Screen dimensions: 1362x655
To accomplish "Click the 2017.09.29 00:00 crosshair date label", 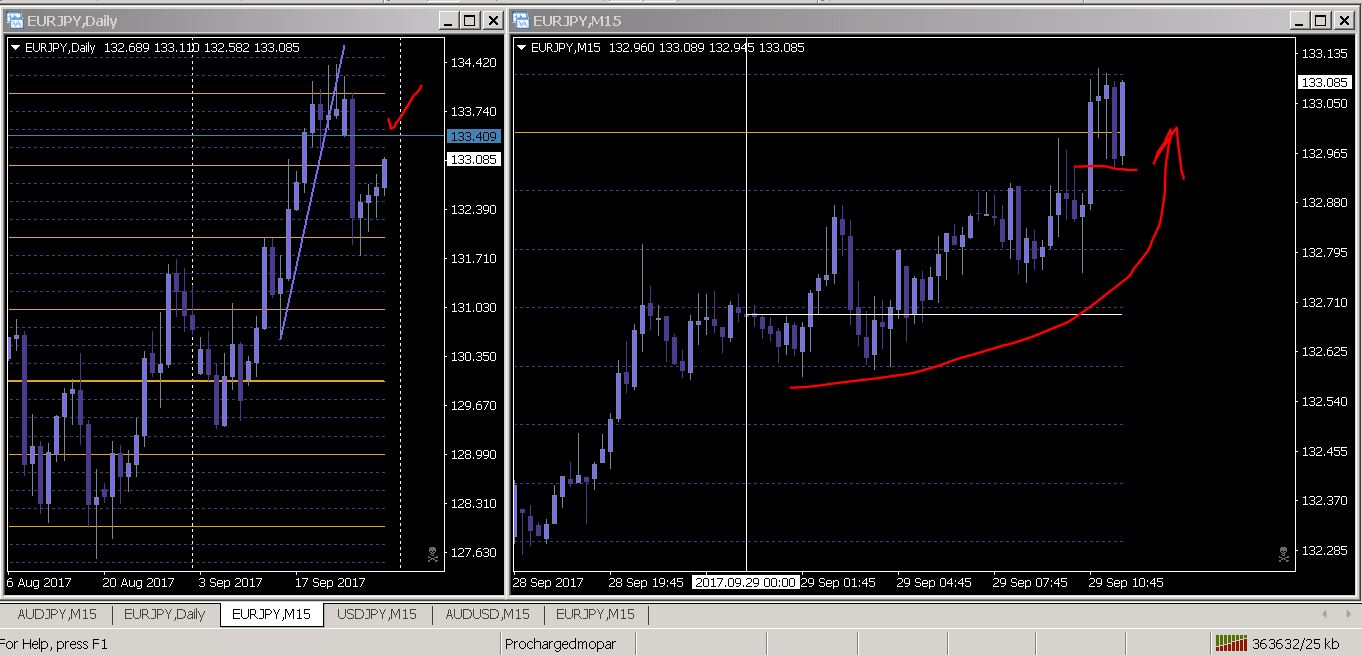I will click(x=744, y=582).
